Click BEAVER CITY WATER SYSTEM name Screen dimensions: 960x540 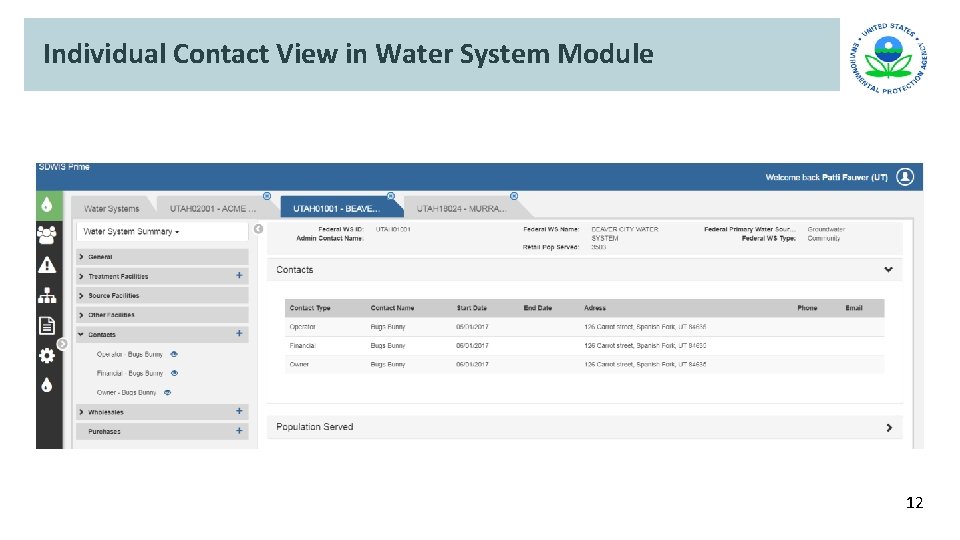pos(624,234)
